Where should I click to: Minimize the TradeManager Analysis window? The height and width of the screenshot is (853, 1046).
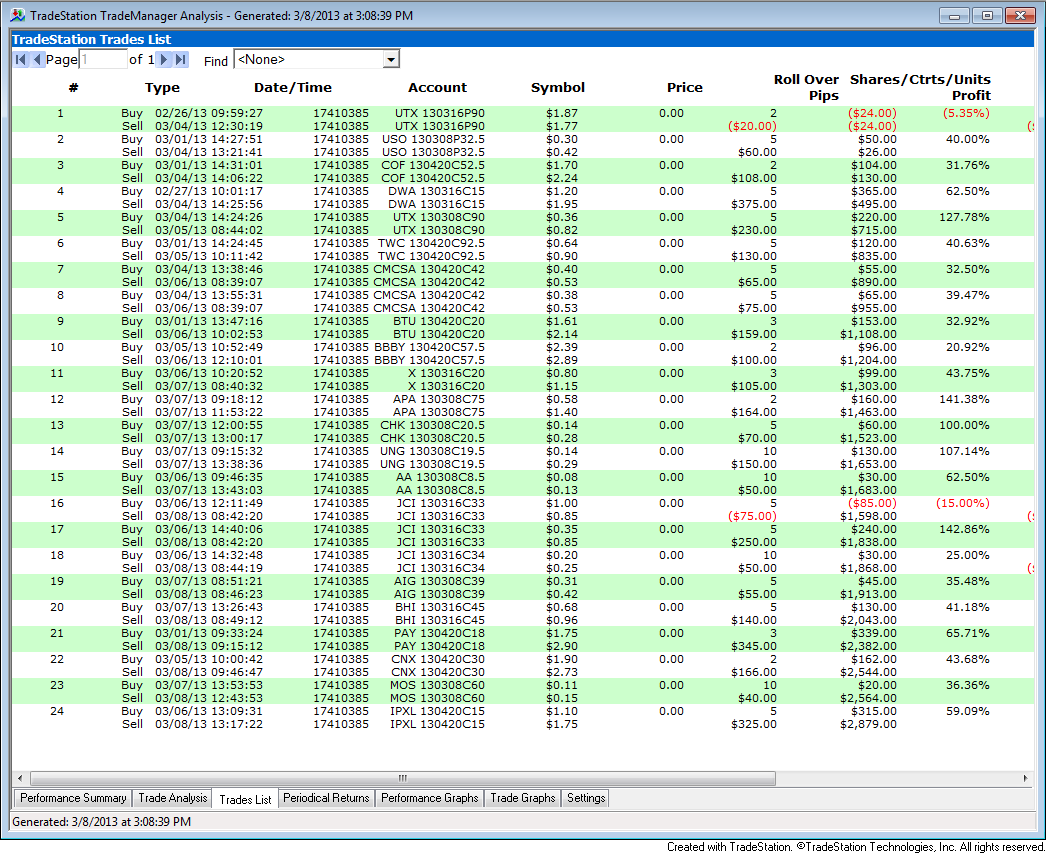pos(954,15)
